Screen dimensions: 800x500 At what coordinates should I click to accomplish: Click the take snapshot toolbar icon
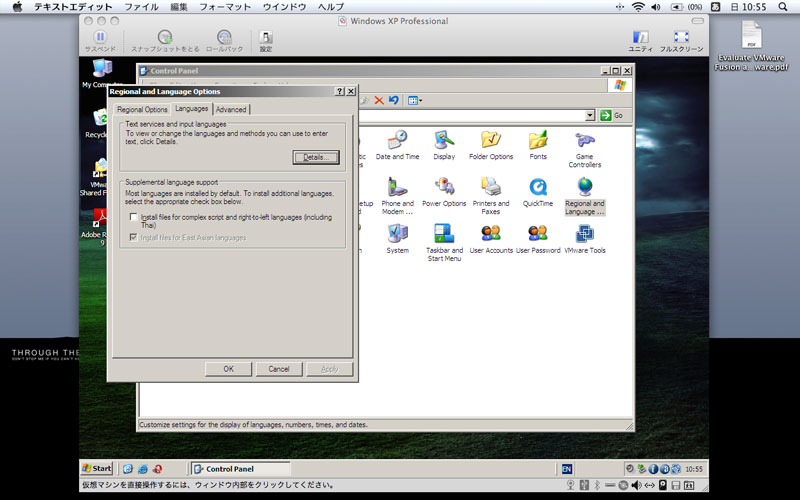[x=165, y=41]
